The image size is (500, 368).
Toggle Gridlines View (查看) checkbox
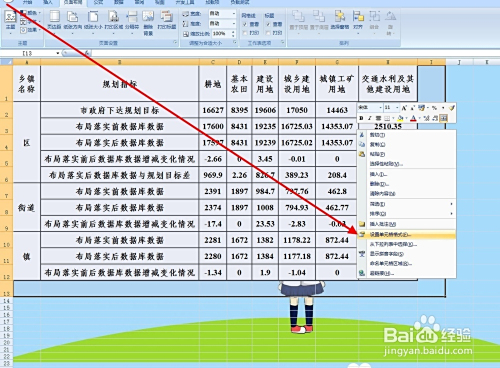pyautogui.click(x=245, y=24)
